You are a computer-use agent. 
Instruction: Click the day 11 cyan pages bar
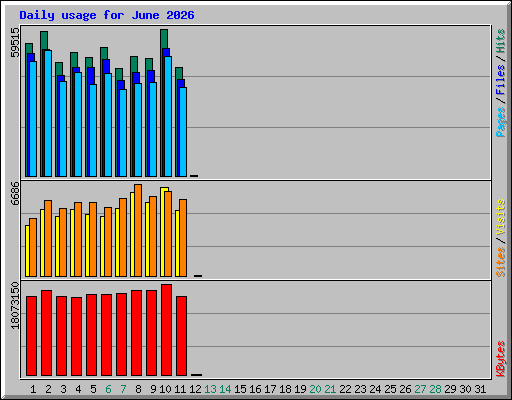click(x=183, y=132)
